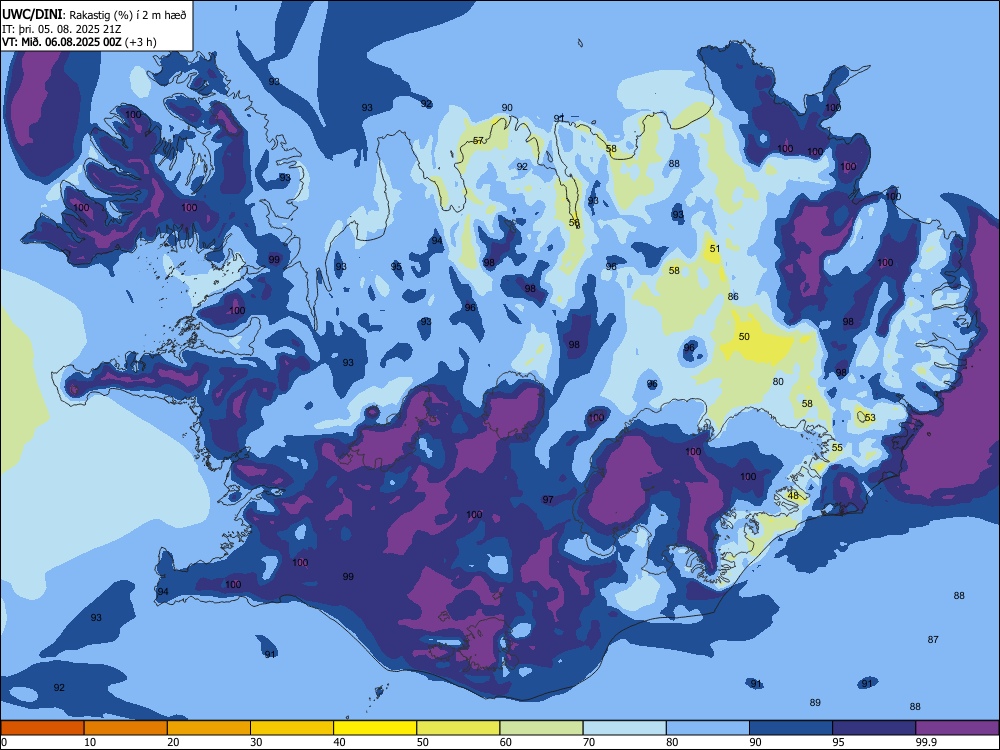1000x750 pixels.
Task: Click the '48' humidity value near the southeast coast
Action: pos(793,496)
